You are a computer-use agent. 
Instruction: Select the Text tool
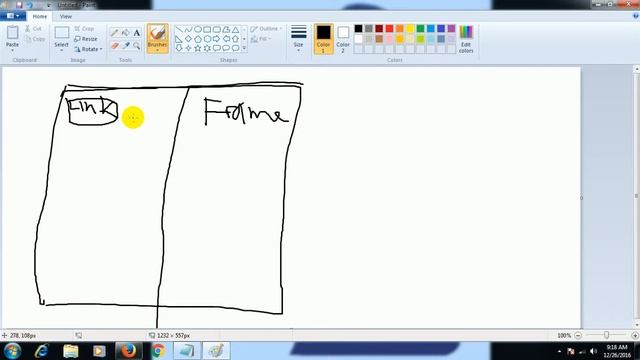137,33
